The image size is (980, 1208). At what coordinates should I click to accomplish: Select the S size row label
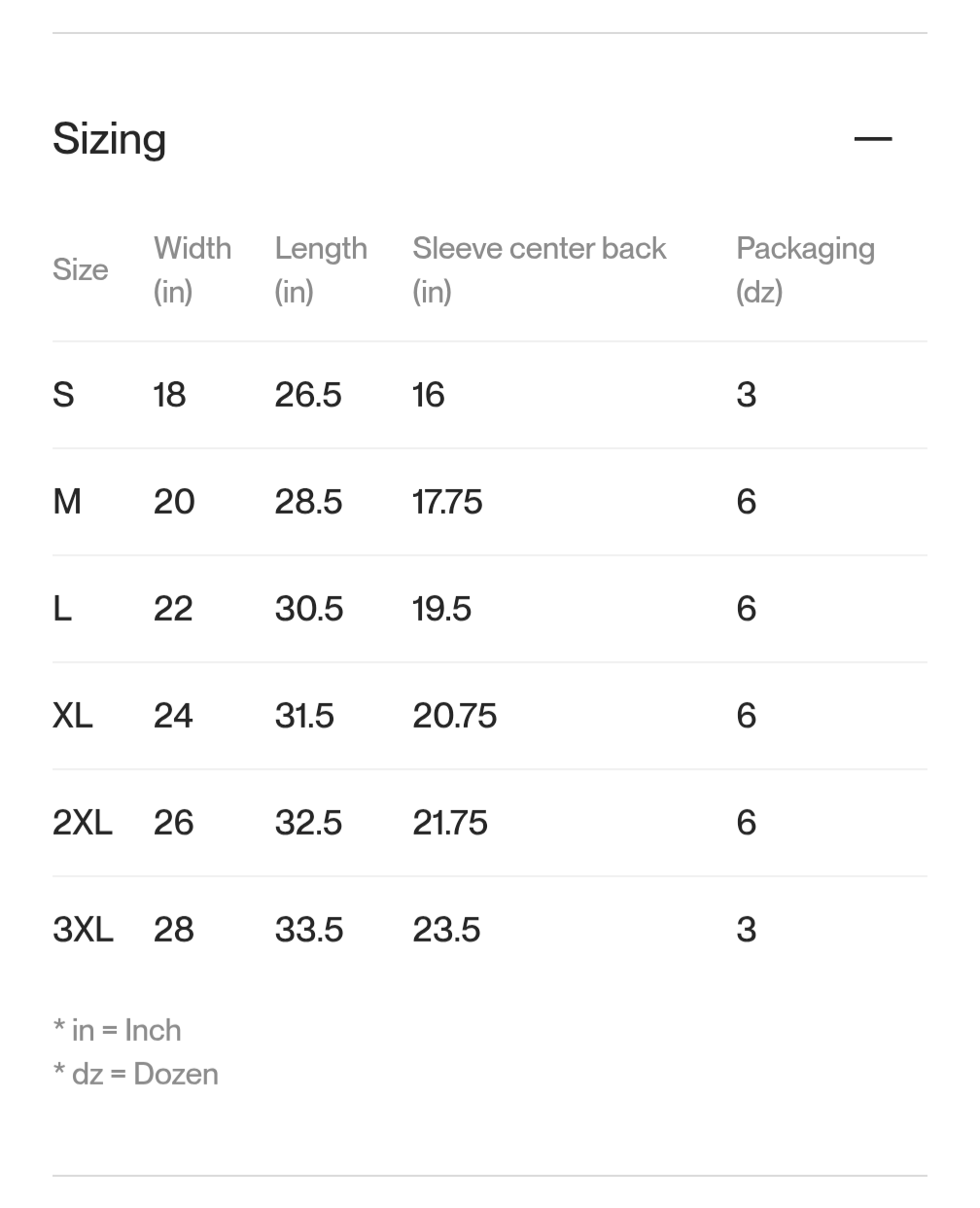click(x=63, y=395)
